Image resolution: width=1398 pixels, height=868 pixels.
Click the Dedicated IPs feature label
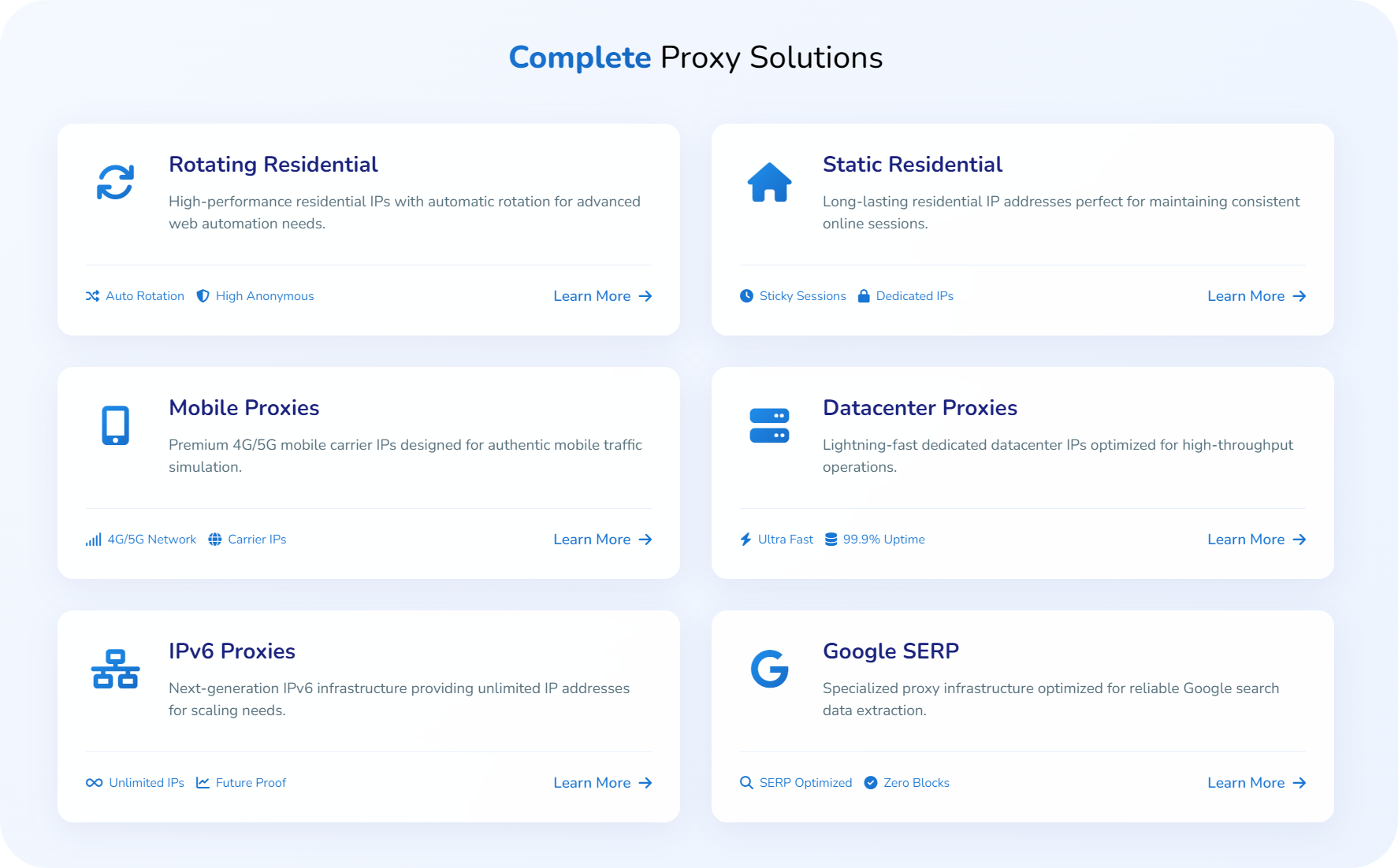[915, 296]
